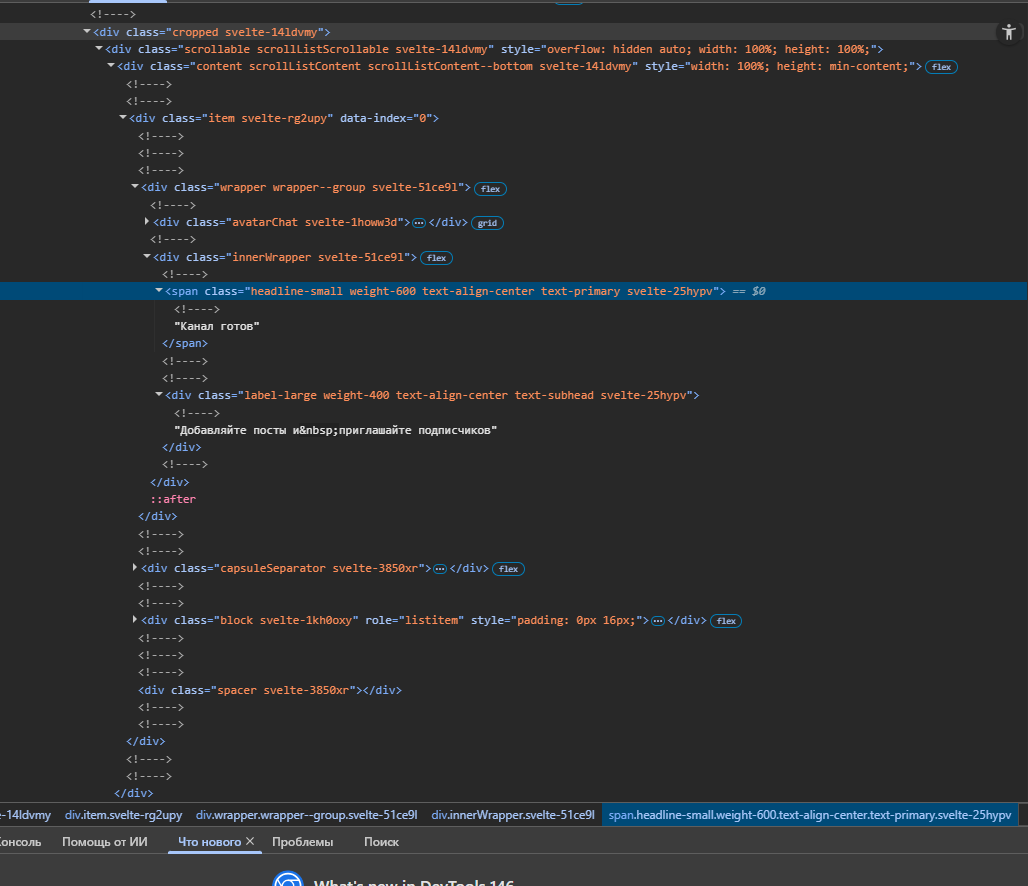
Task: Expand the avatarChat div node
Action: [147, 222]
